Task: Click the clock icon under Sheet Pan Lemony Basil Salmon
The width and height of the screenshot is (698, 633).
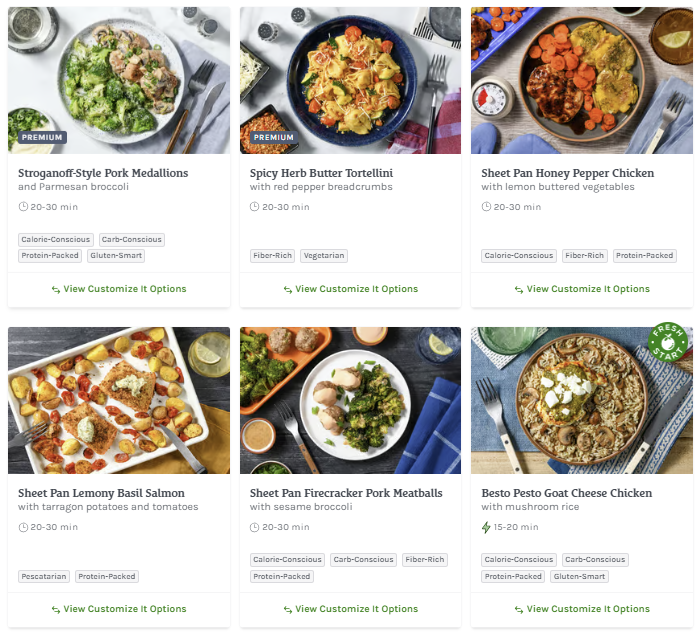Action: click(x=23, y=527)
